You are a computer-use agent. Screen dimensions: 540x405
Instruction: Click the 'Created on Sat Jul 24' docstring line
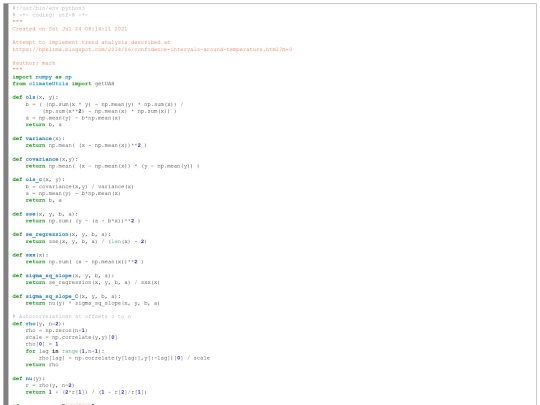coord(70,29)
